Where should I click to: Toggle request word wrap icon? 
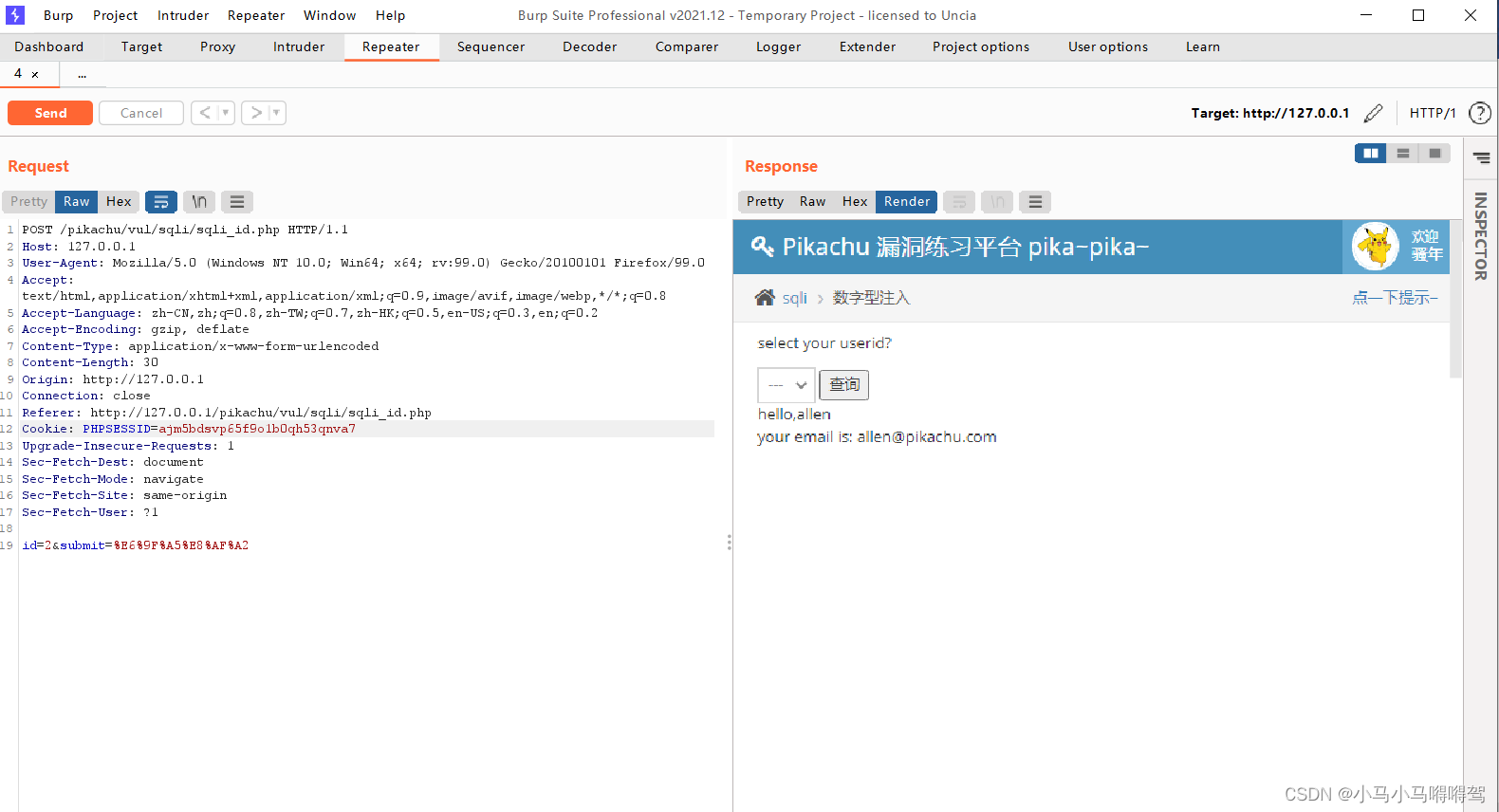coord(161,202)
